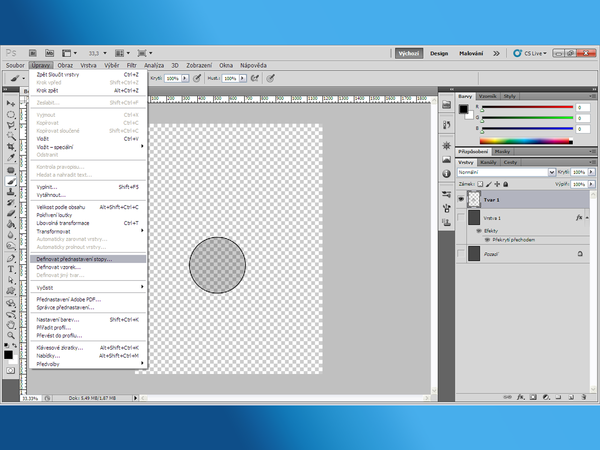Click the Design workspace button
Screen dimensions: 600x450
pyautogui.click(x=439, y=53)
